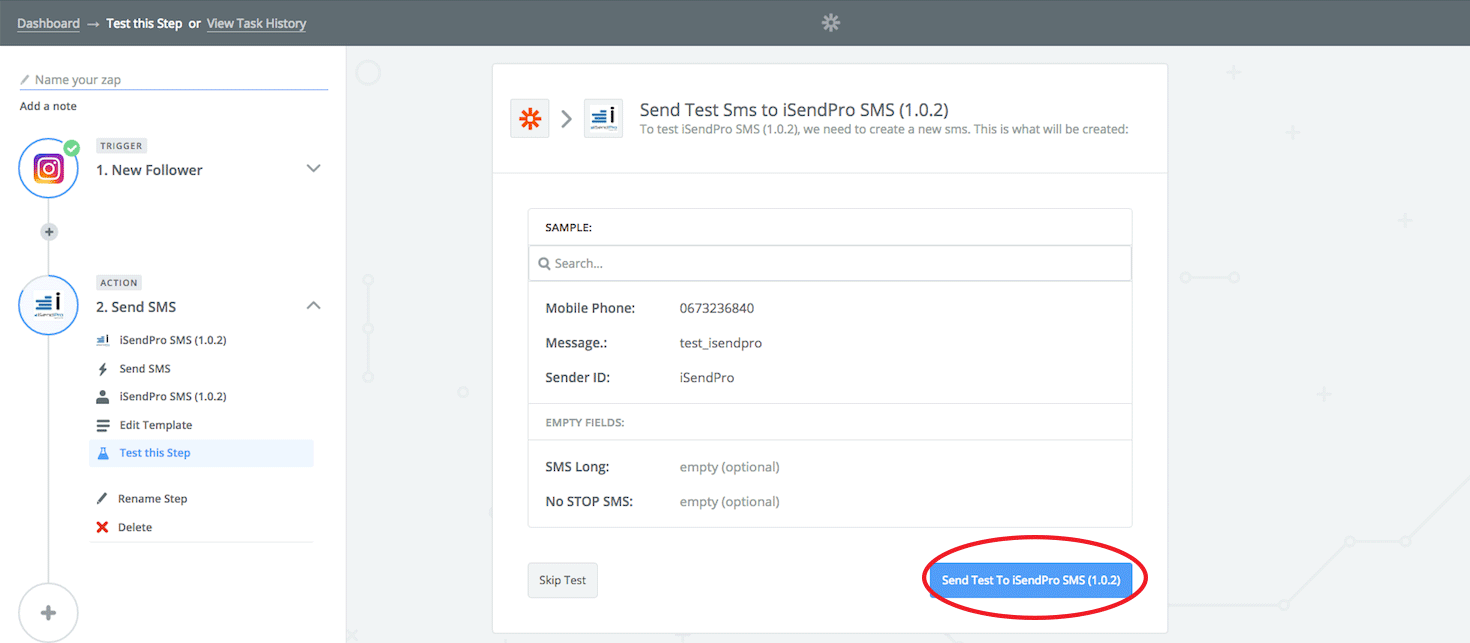Expand the New Follower trigger step
The height and width of the screenshot is (643, 1470).
(313, 168)
